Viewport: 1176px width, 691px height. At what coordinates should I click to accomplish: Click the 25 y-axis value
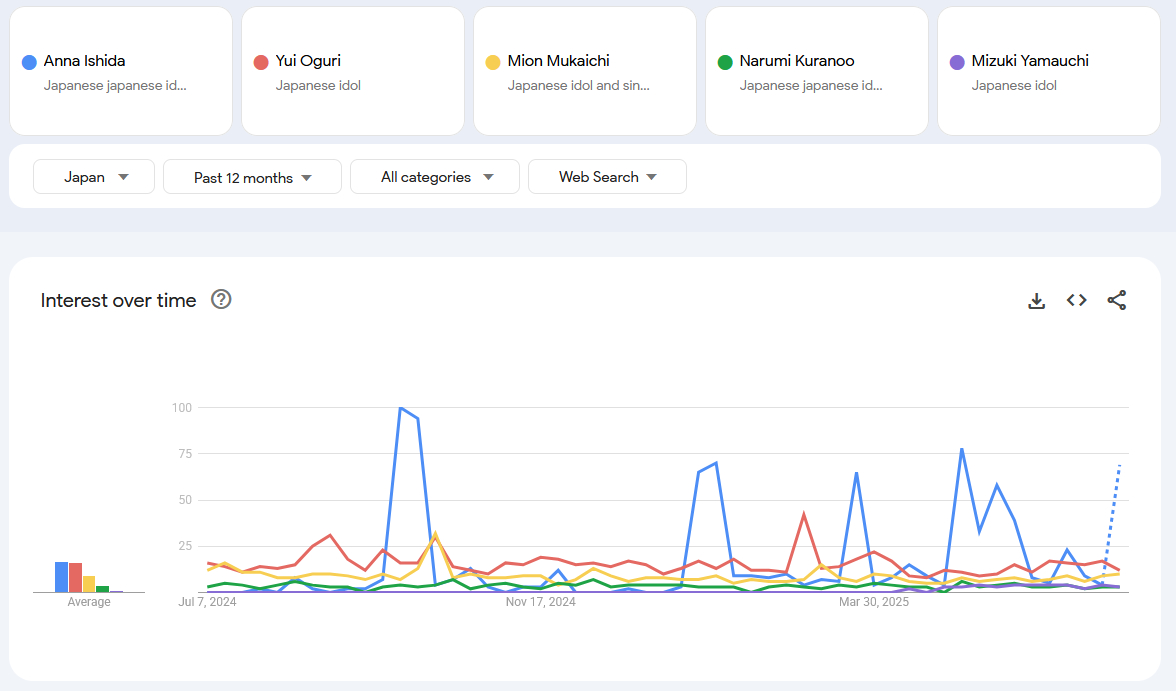185,545
